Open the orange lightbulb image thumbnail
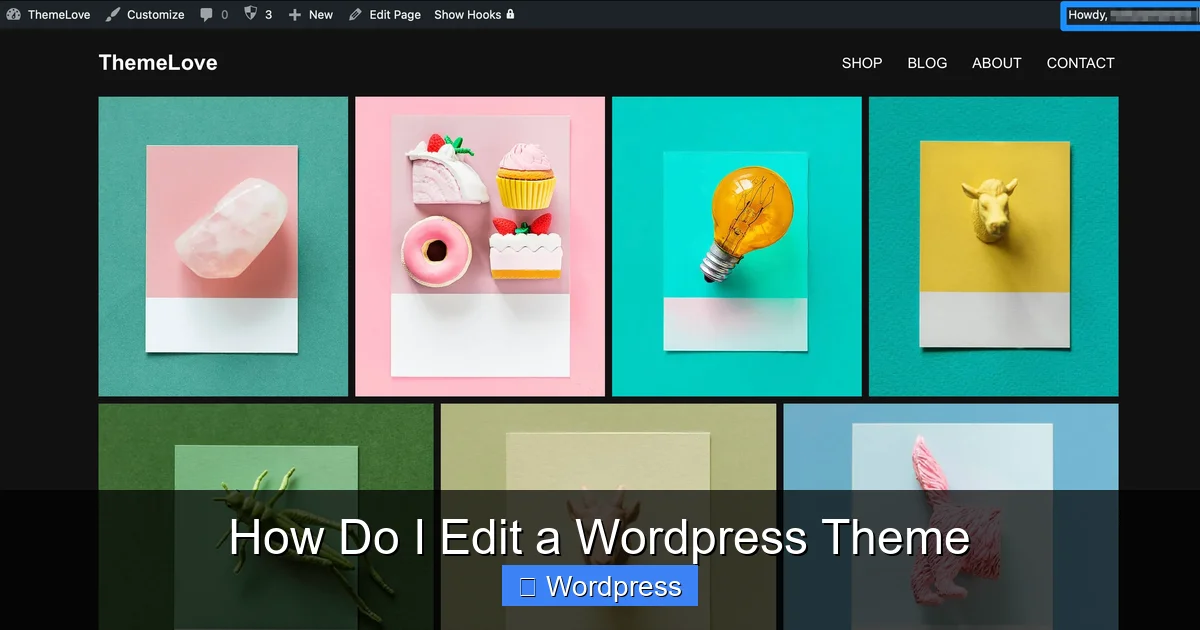Viewport: 1200px width, 630px height. (736, 244)
